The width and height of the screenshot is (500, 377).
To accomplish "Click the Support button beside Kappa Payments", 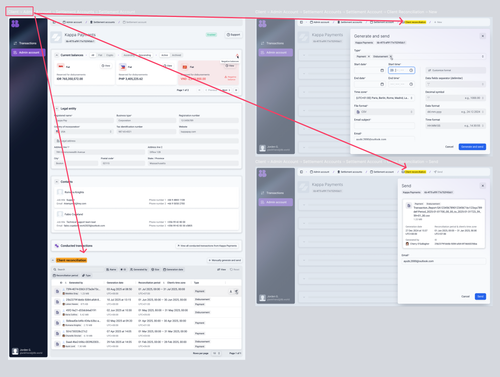I will click(233, 35).
